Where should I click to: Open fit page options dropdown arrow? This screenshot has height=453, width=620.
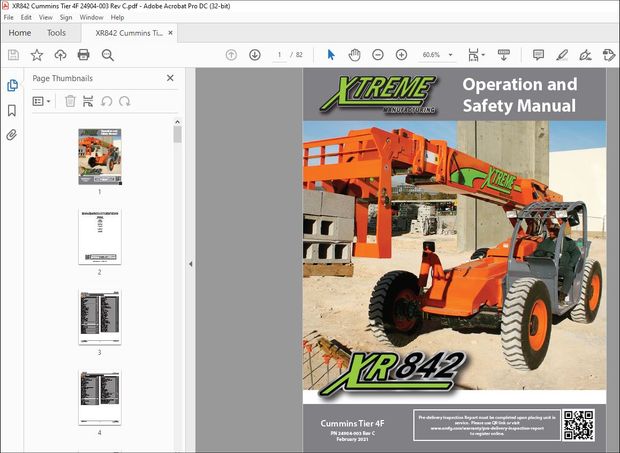click(484, 55)
